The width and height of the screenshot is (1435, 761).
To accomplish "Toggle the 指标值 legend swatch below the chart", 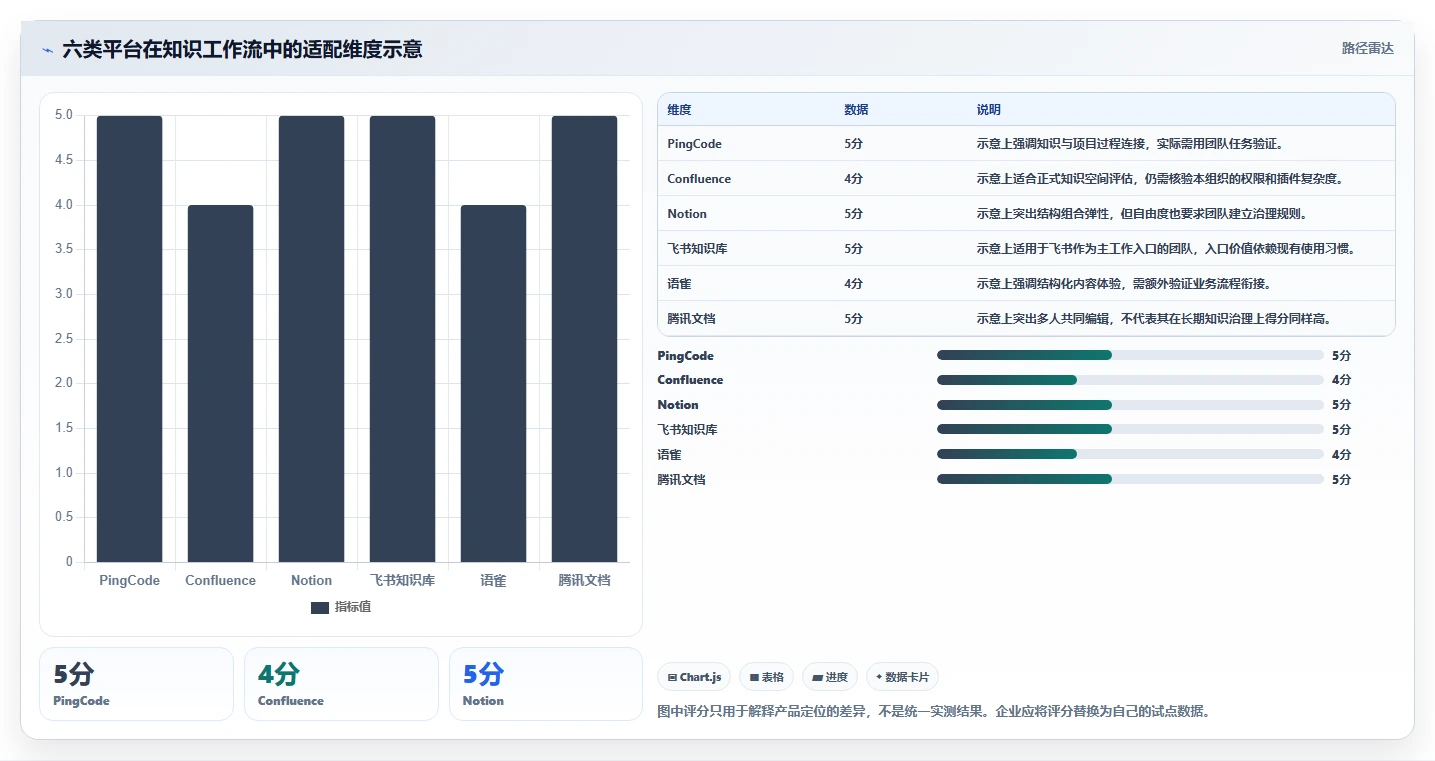I will (x=320, y=608).
